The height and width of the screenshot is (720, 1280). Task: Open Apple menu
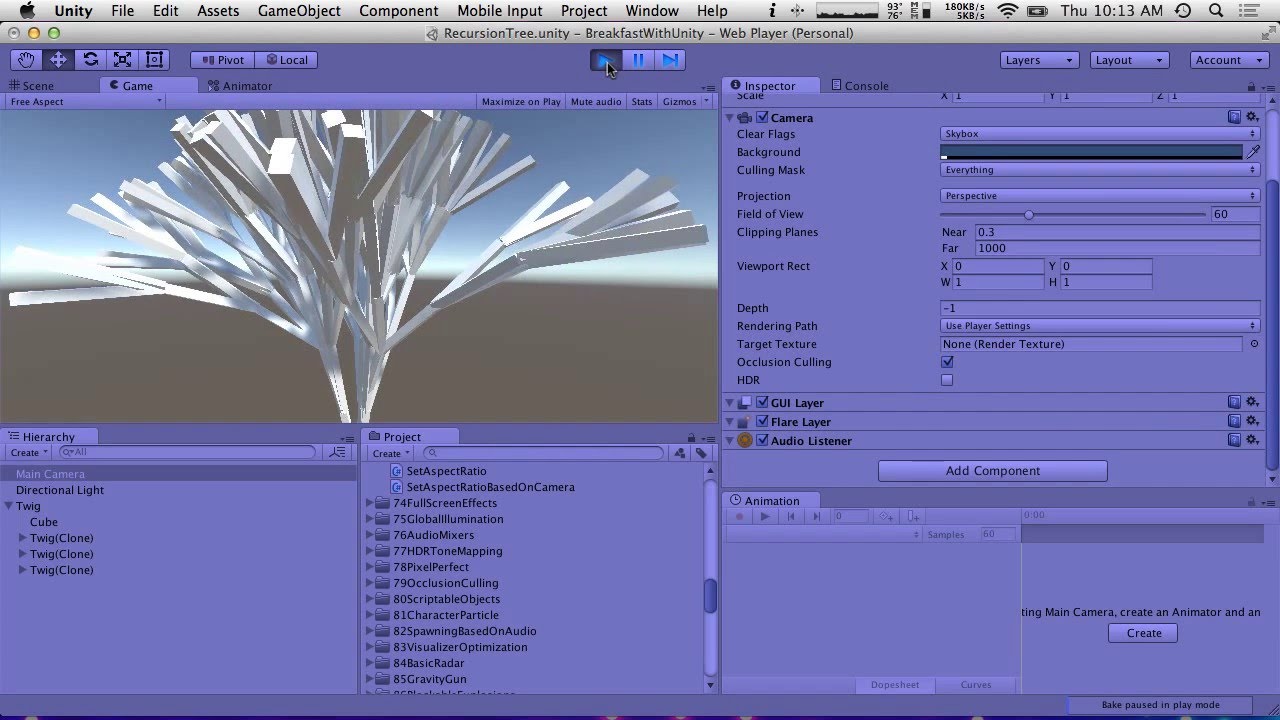(27, 11)
